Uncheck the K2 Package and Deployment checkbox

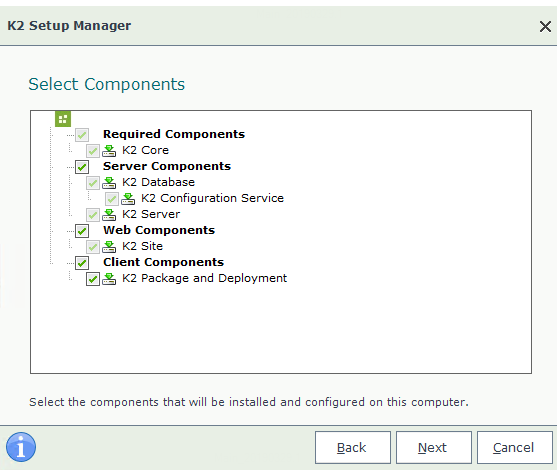(93, 279)
